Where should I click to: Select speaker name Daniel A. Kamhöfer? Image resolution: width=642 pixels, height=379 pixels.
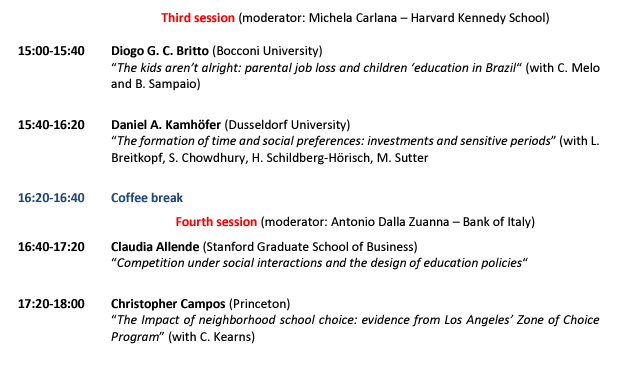point(166,125)
